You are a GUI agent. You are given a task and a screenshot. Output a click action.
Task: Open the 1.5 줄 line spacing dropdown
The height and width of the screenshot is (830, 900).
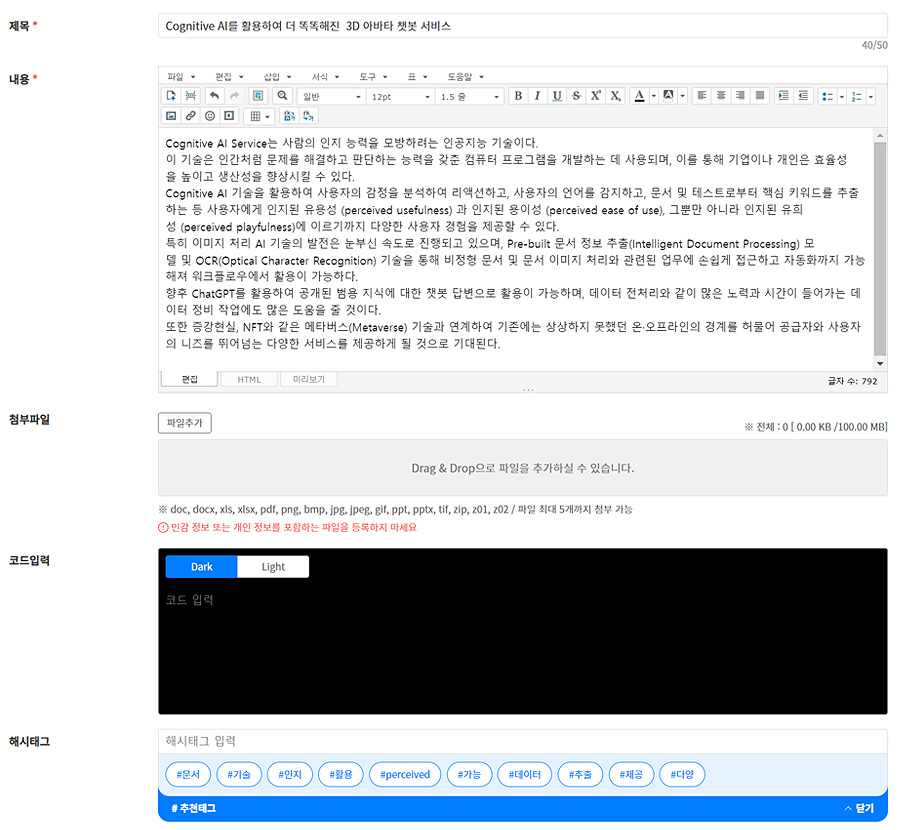click(470, 96)
